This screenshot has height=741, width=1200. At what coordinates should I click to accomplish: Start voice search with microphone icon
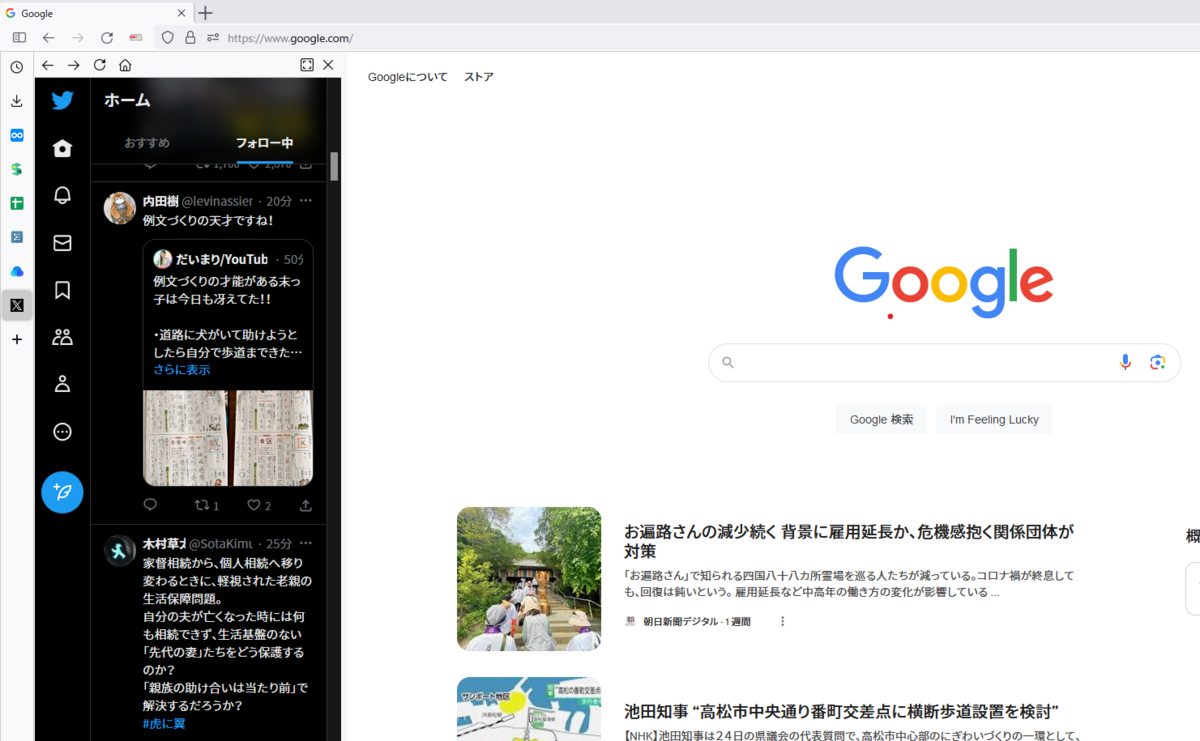pyautogui.click(x=1126, y=362)
